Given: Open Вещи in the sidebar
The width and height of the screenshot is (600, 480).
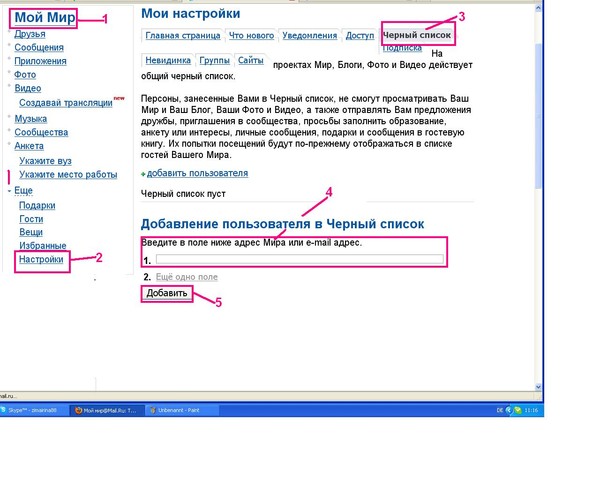Looking at the screenshot, I should pyautogui.click(x=31, y=232).
